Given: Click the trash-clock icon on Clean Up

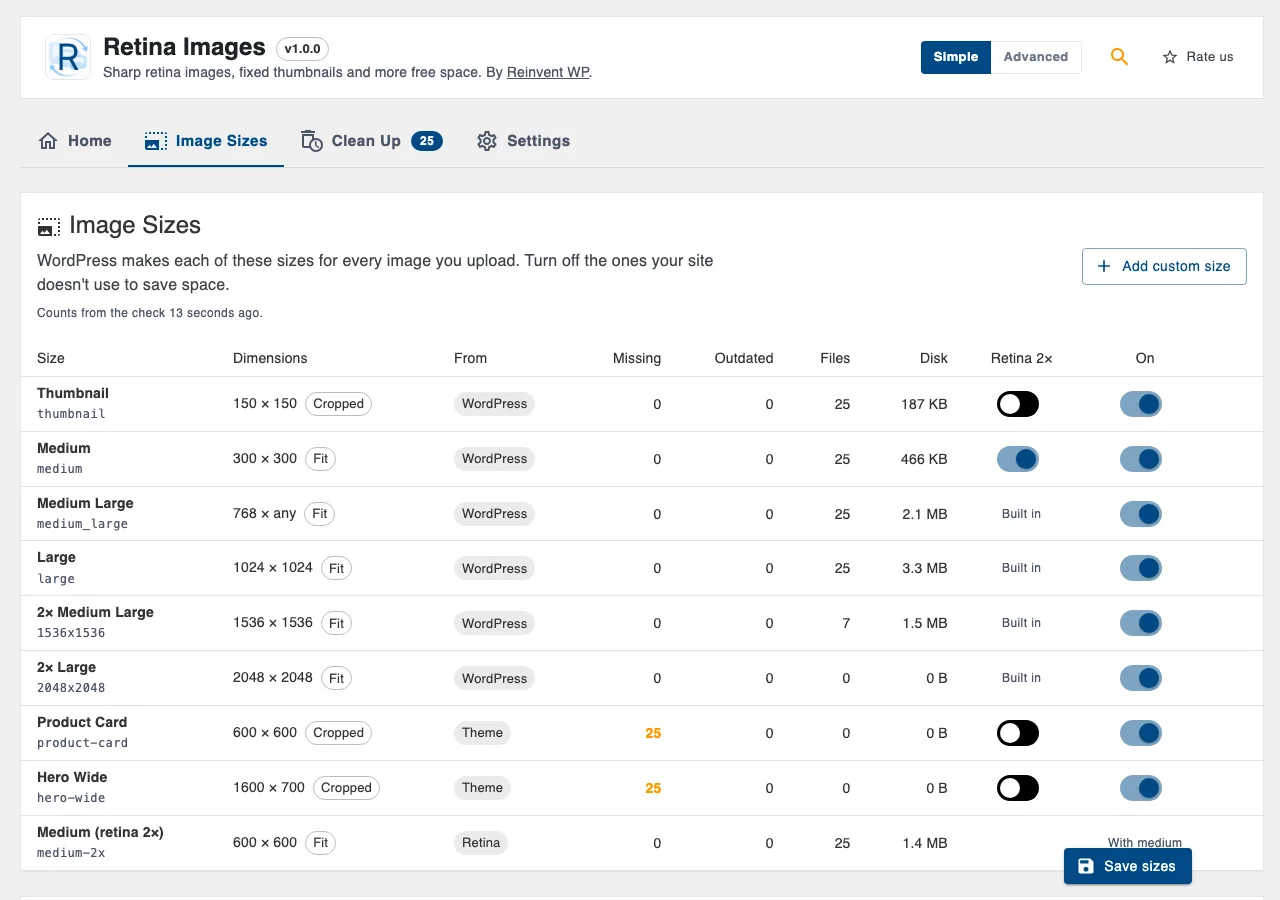Looking at the screenshot, I should (x=312, y=141).
